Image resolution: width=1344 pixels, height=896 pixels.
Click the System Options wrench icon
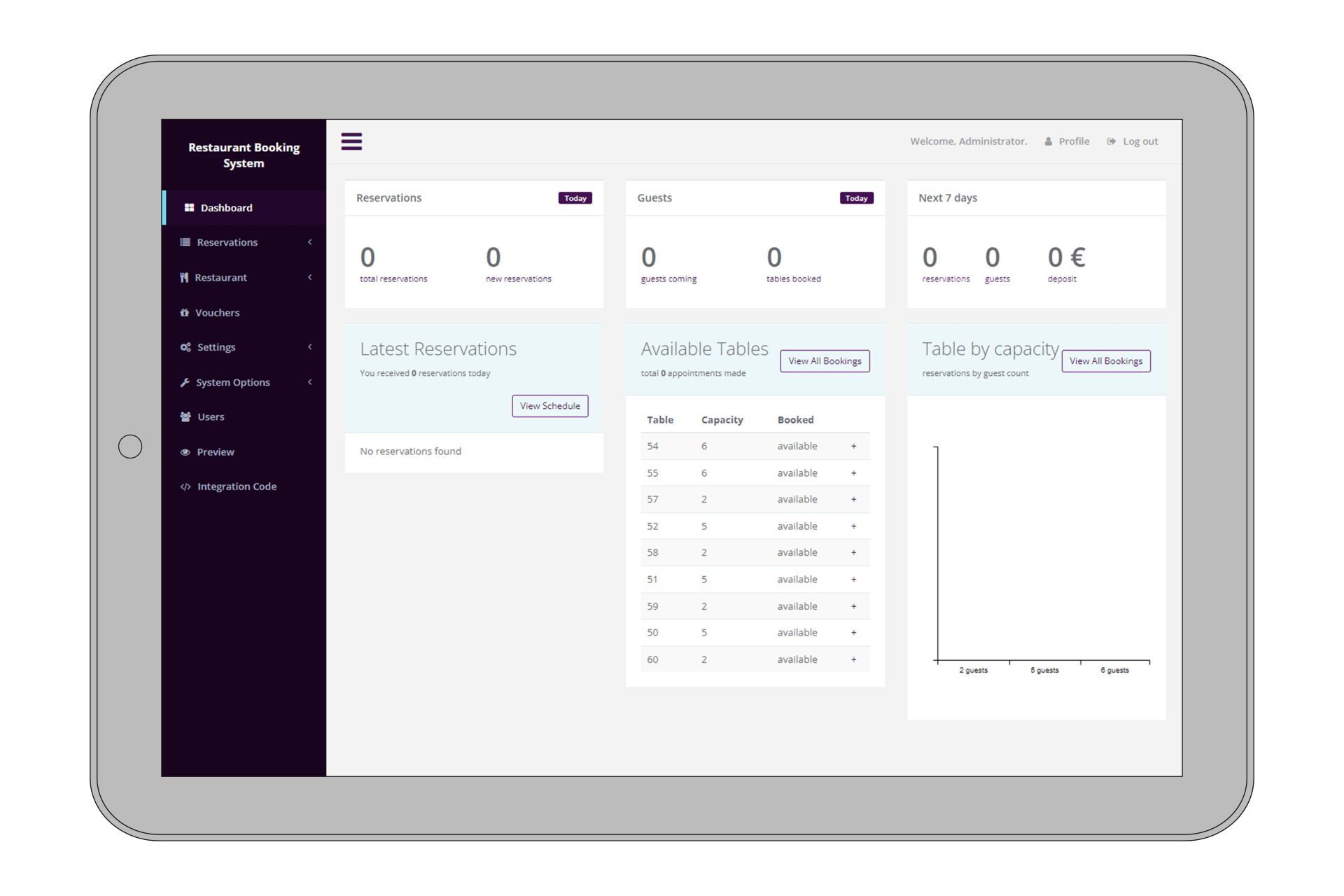185,382
